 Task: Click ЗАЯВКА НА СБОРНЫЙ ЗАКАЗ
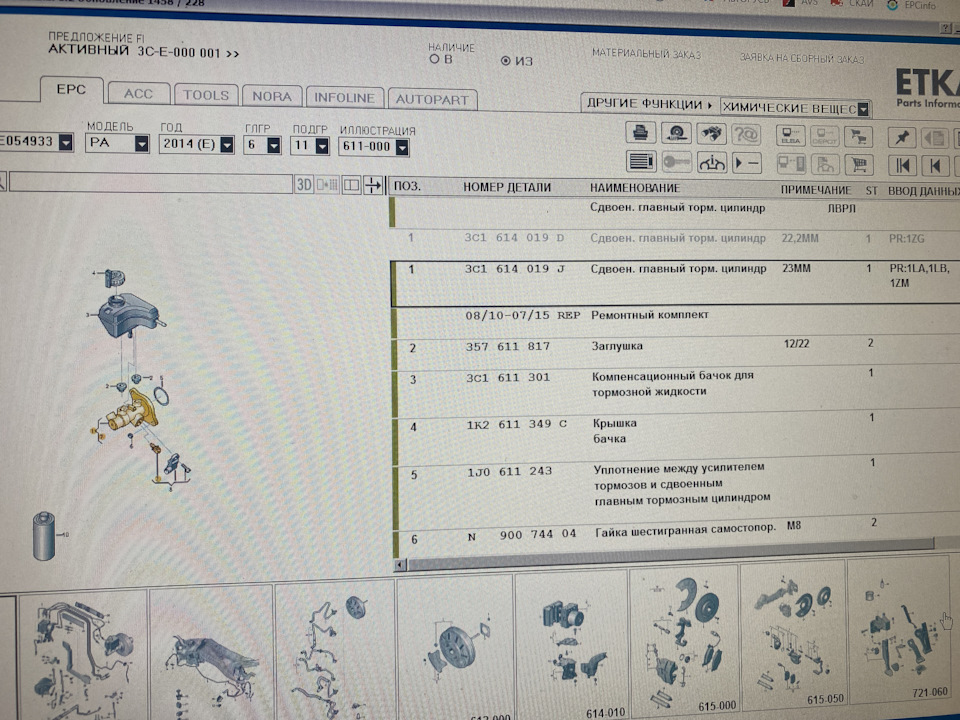(x=802, y=59)
